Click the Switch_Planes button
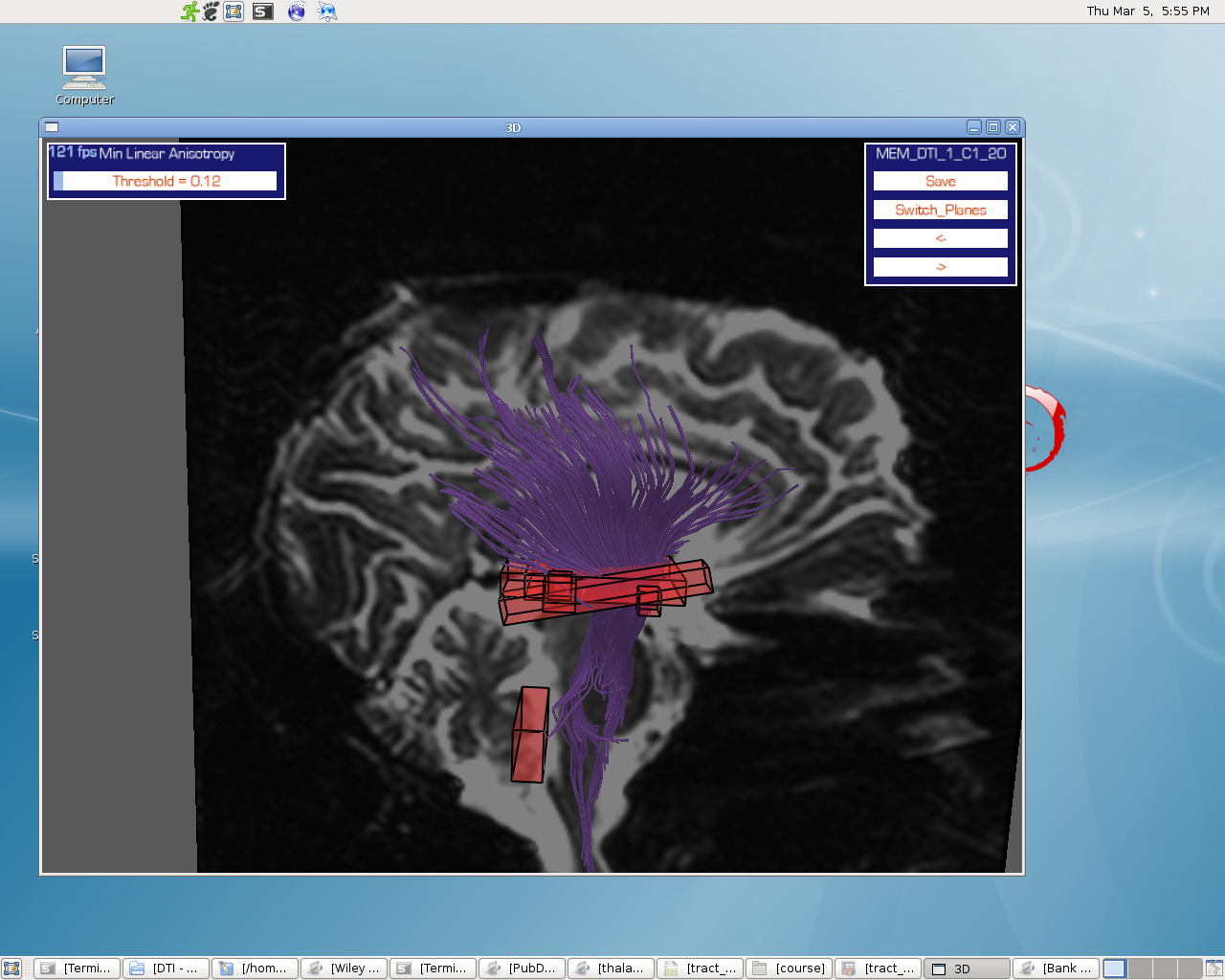The height and width of the screenshot is (980, 1225). pyautogui.click(x=940, y=210)
